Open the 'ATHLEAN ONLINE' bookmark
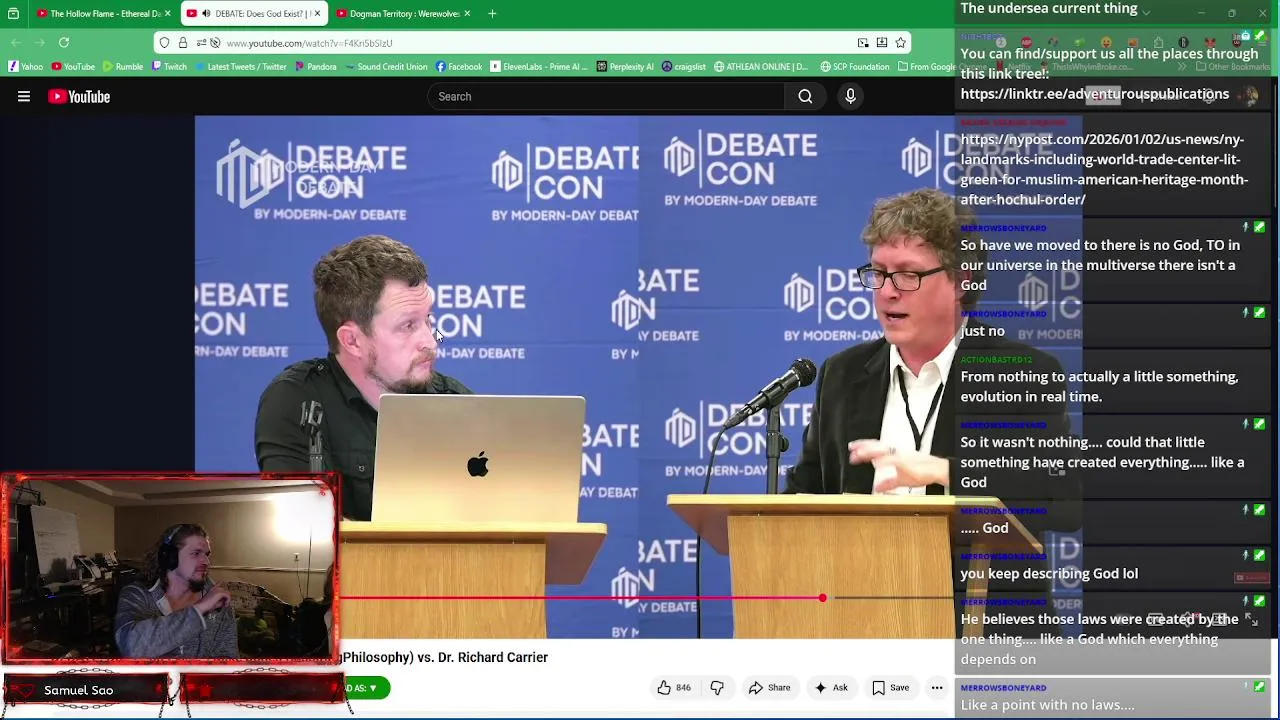 tap(760, 67)
